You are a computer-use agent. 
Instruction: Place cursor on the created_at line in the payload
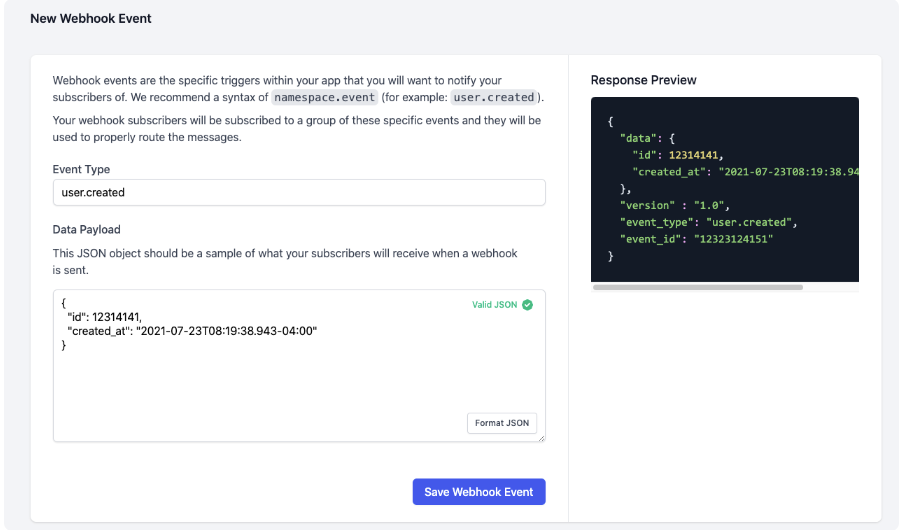click(x=190, y=330)
